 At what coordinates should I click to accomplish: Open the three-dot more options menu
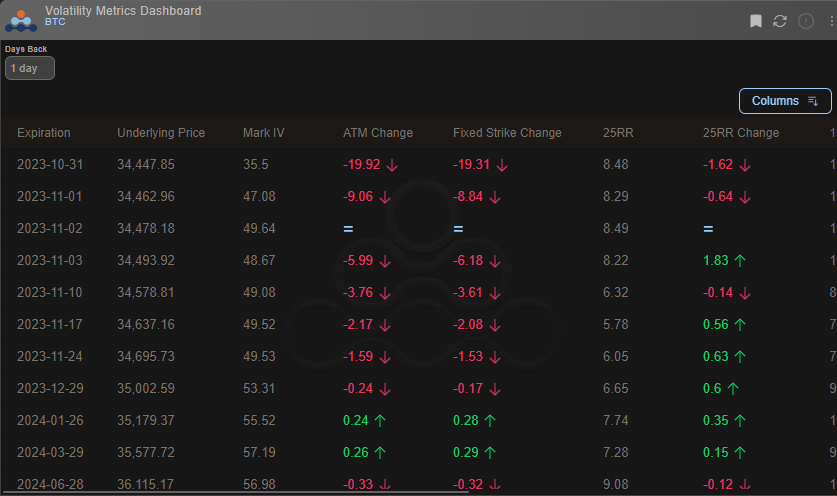(832, 21)
